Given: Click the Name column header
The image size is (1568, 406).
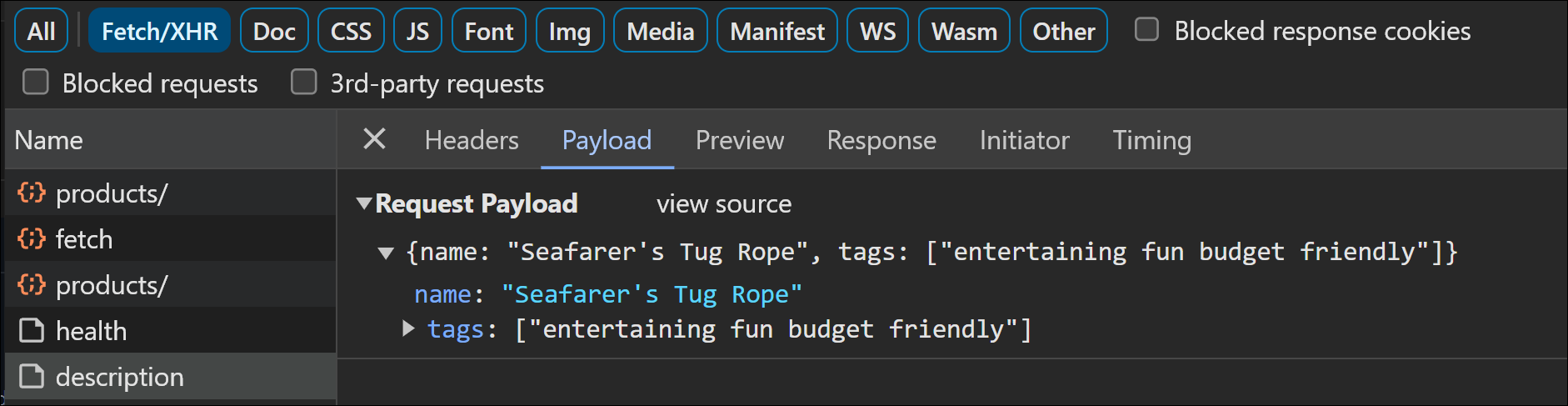Looking at the screenshot, I should pos(49,140).
